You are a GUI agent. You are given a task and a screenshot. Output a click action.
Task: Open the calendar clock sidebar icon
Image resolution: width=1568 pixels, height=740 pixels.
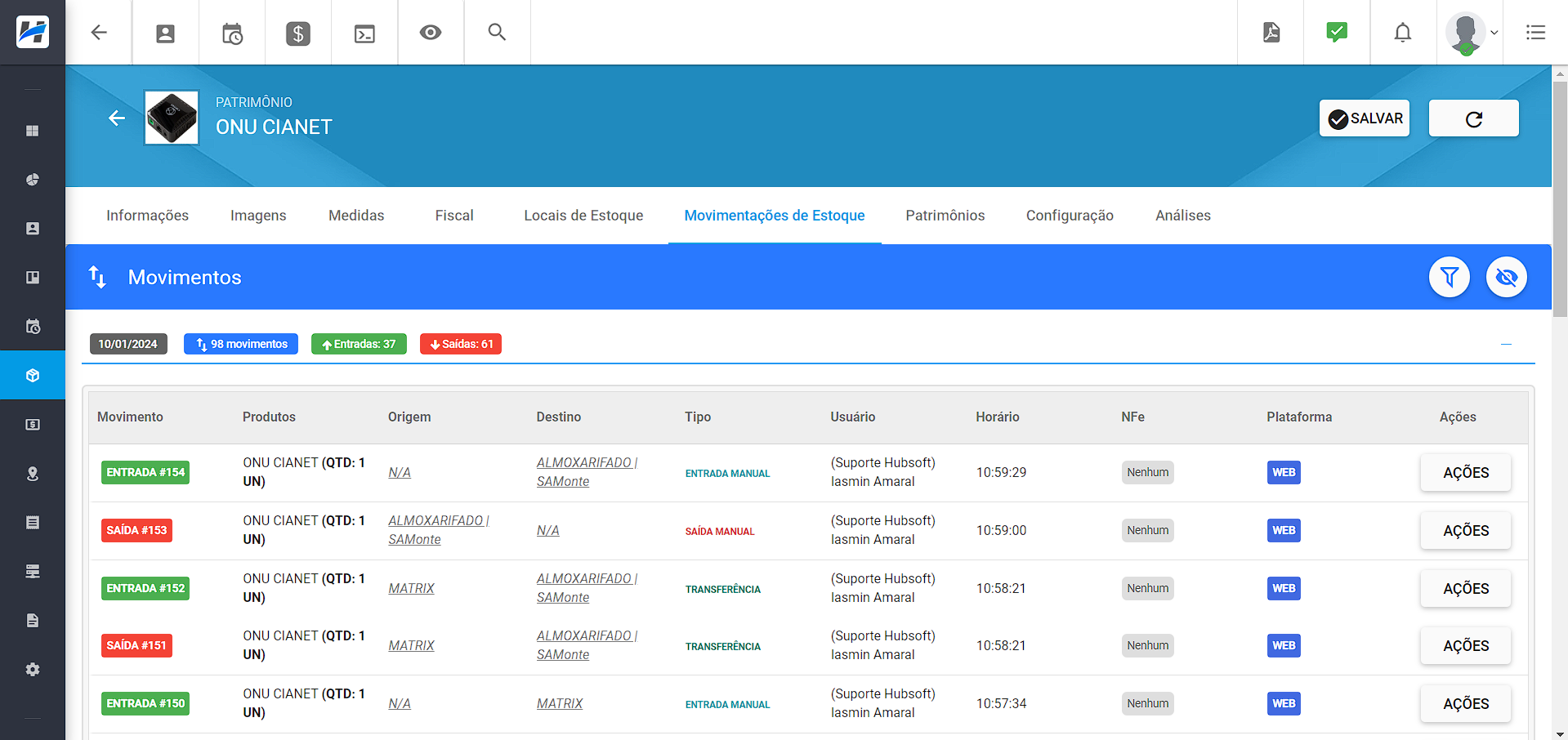33,327
